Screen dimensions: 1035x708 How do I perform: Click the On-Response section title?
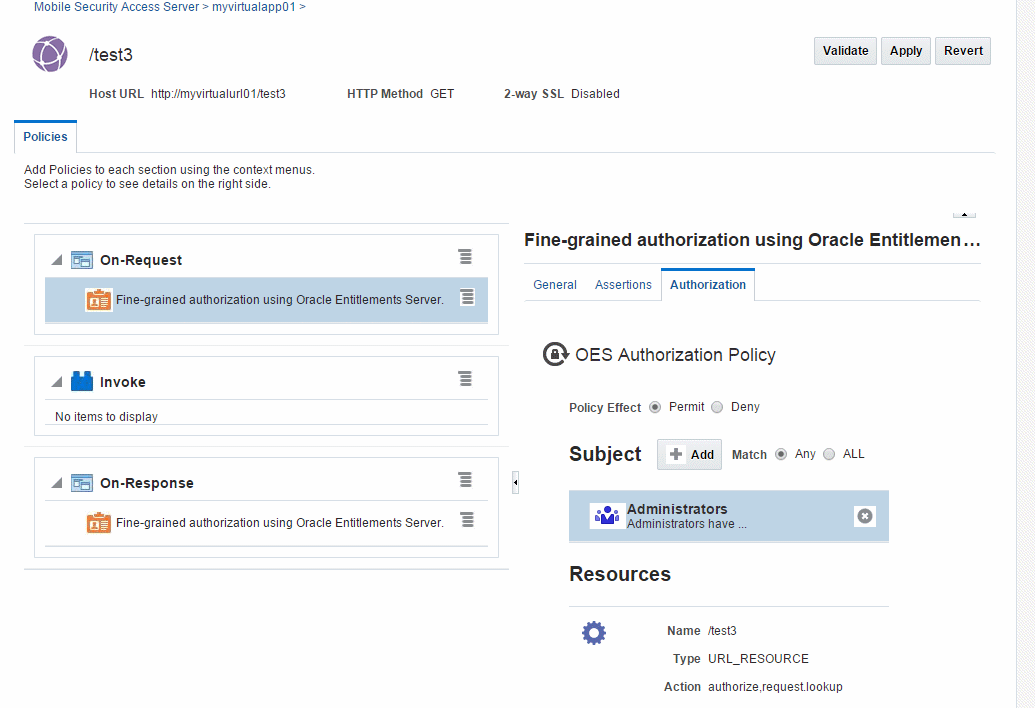(147, 483)
